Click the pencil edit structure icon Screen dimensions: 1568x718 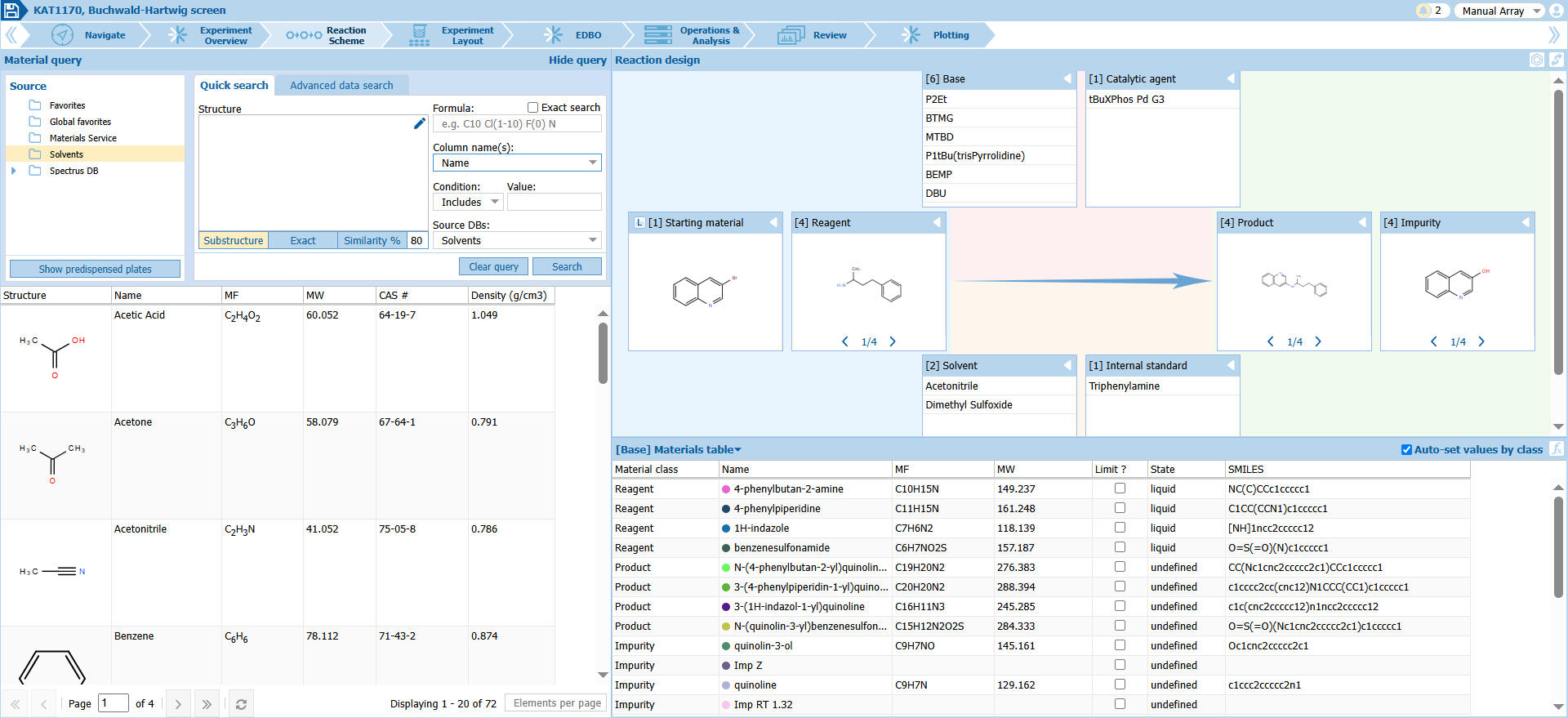point(419,123)
